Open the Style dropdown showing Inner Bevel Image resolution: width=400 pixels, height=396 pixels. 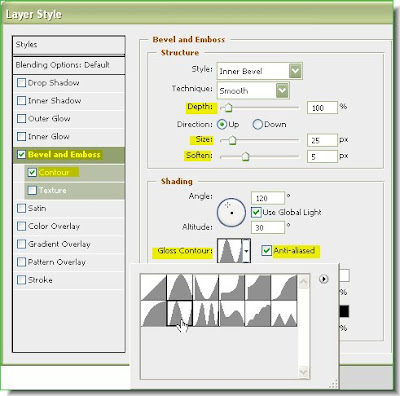(x=260, y=71)
